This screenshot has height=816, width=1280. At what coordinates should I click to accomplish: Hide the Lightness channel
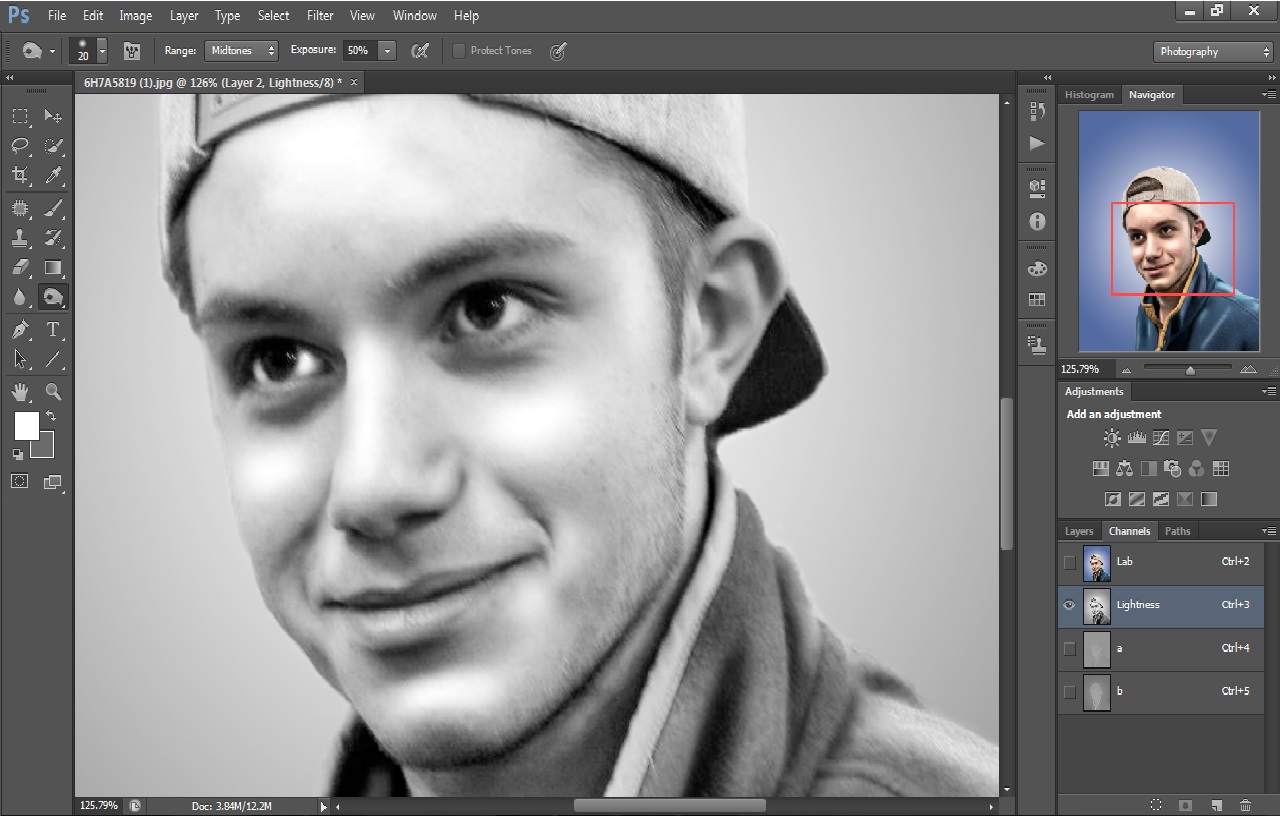point(1070,605)
